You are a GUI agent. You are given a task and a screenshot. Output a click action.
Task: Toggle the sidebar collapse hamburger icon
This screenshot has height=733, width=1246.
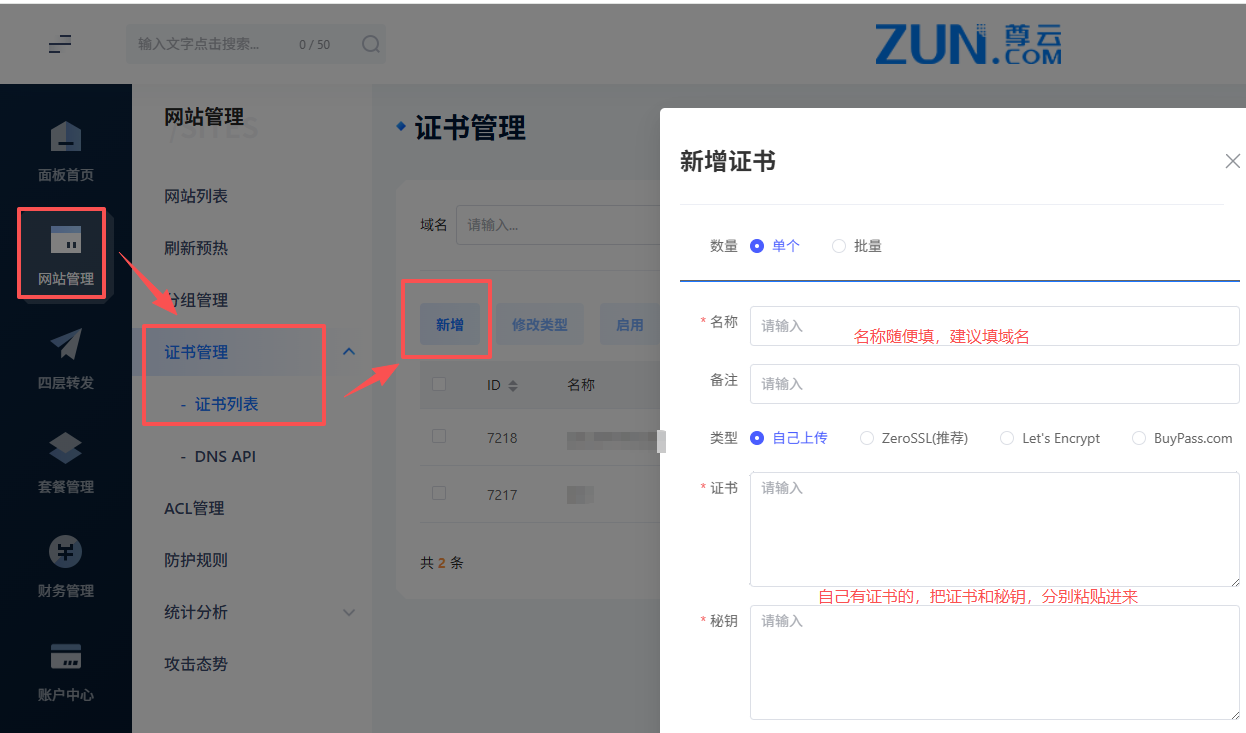(60, 44)
